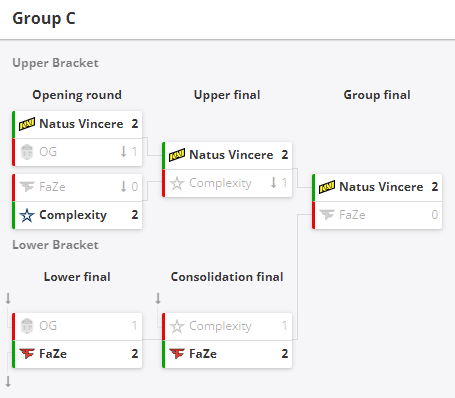Click the arrow above the Lower final OG row
The image size is (455, 398).
coord(8,298)
